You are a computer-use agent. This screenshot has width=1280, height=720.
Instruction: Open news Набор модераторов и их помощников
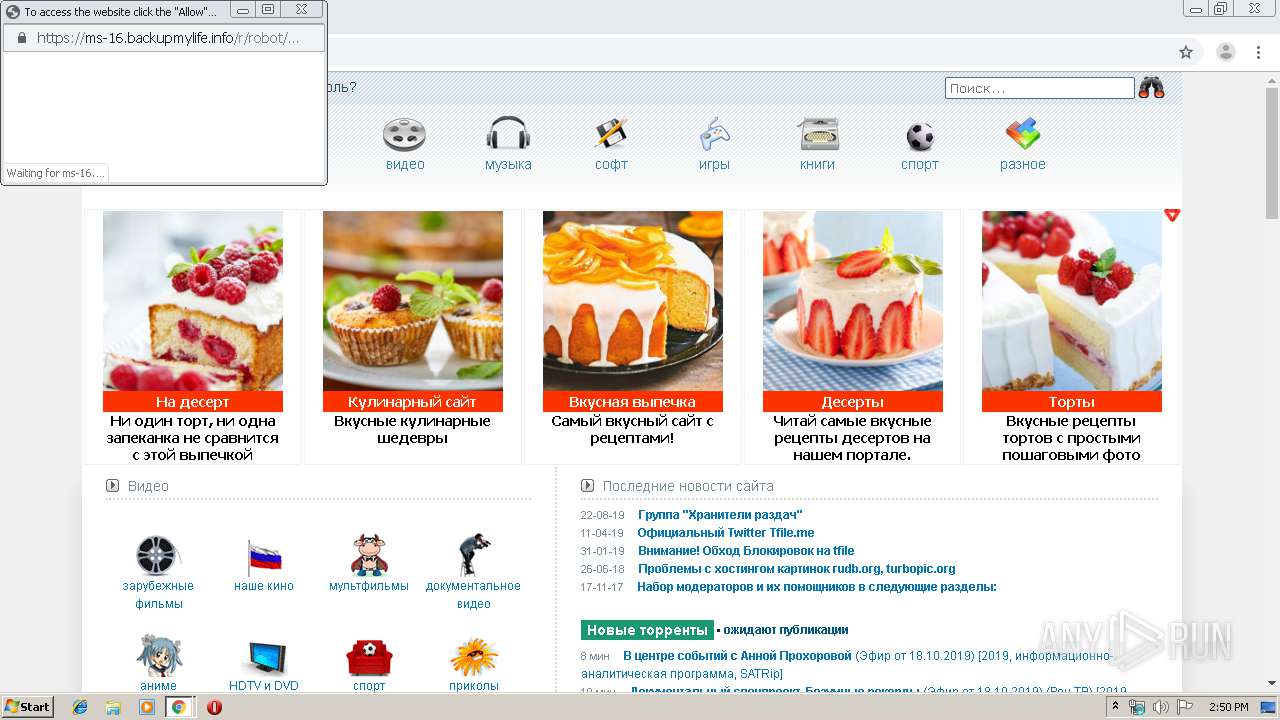pyautogui.click(x=817, y=587)
